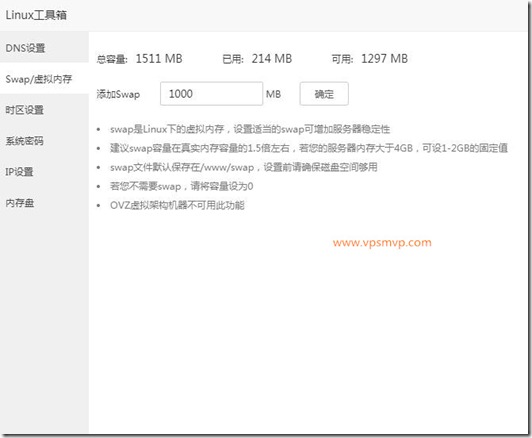Open the DNS设置 tab
The image size is (532, 438).
tap(44, 48)
